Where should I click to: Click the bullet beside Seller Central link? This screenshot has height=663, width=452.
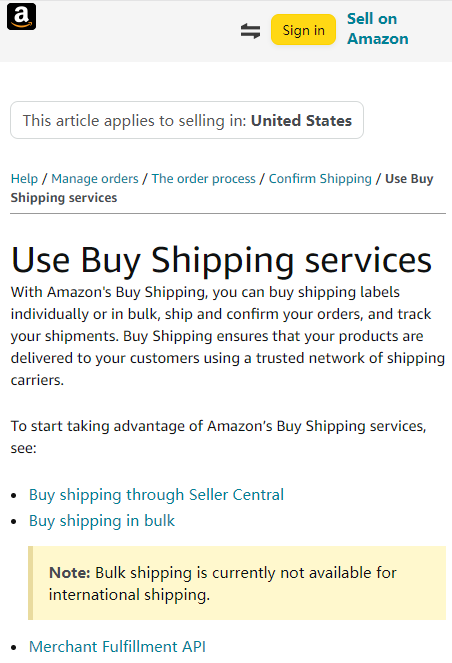coord(14,496)
